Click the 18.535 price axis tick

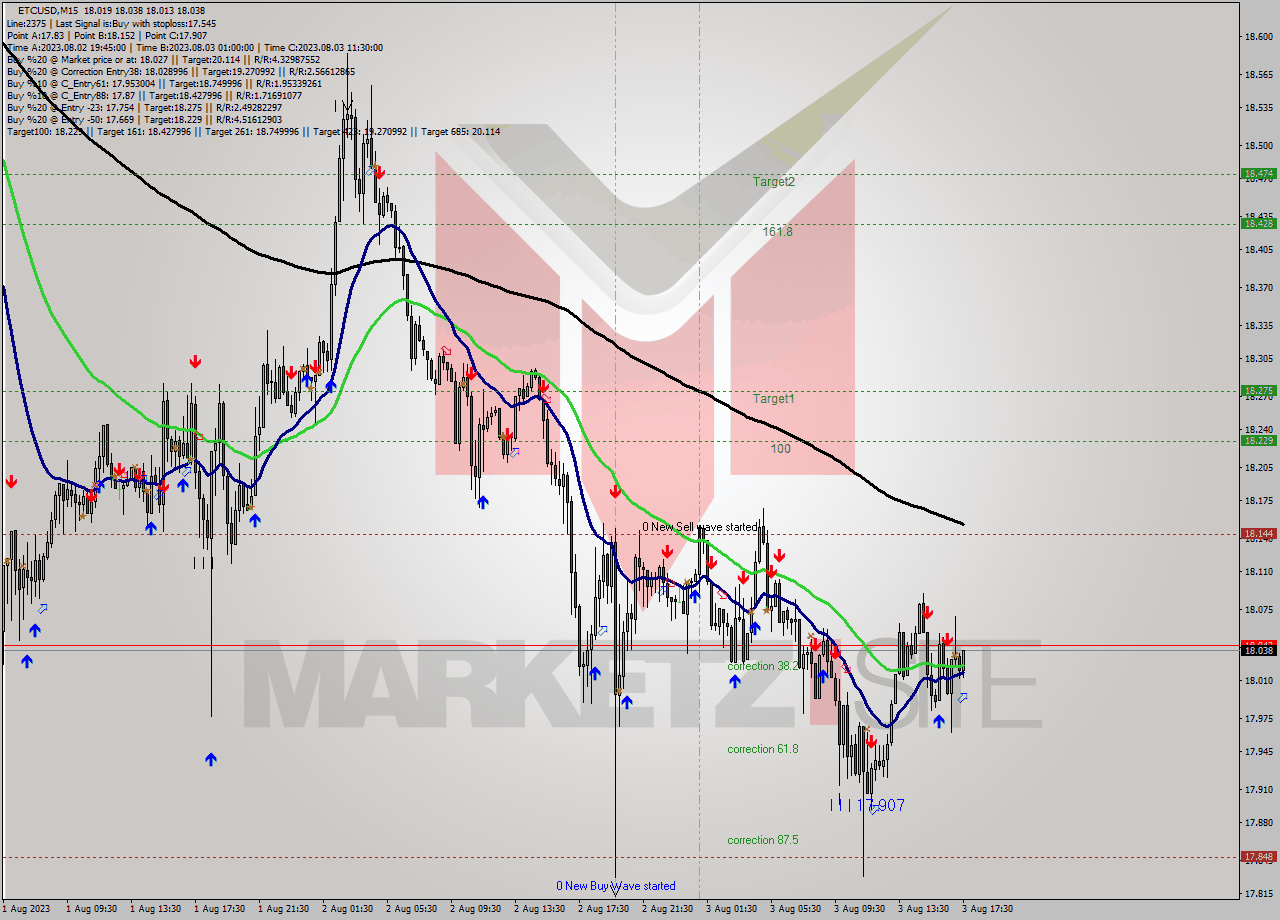click(x=1258, y=108)
